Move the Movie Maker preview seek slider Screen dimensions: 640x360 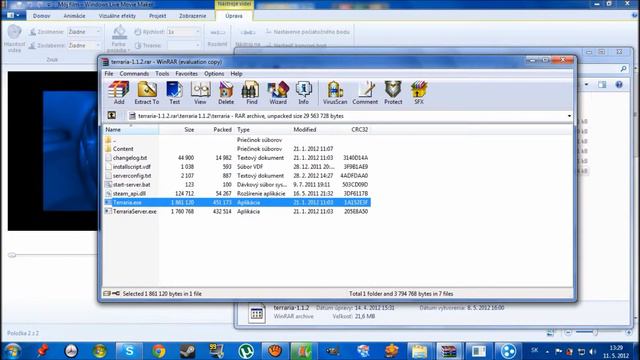(x=12, y=255)
